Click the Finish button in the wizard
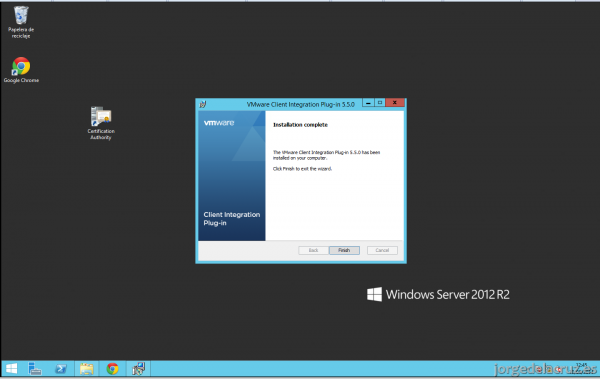This screenshot has width=600, height=379. click(x=344, y=250)
